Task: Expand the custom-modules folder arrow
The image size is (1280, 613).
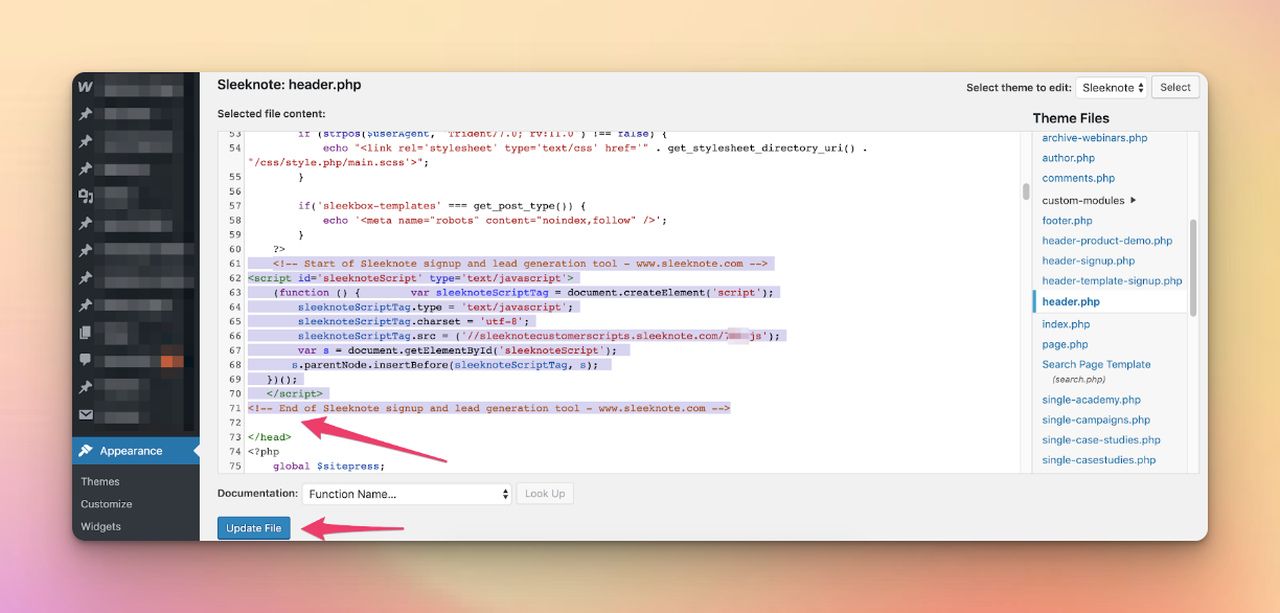Action: pos(1133,200)
